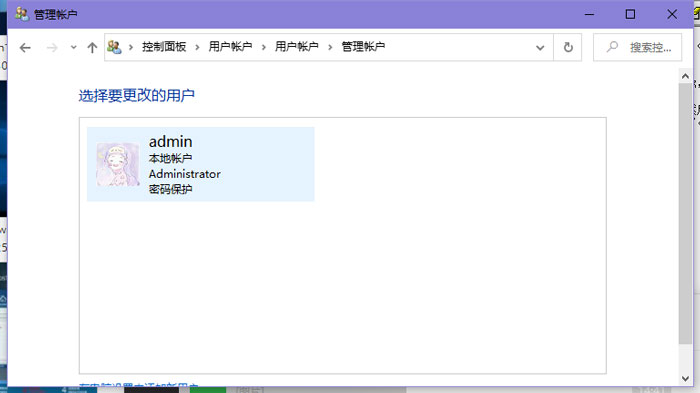The height and width of the screenshot is (393, 700).
Task: Click the forward navigation arrow
Action: 52,47
